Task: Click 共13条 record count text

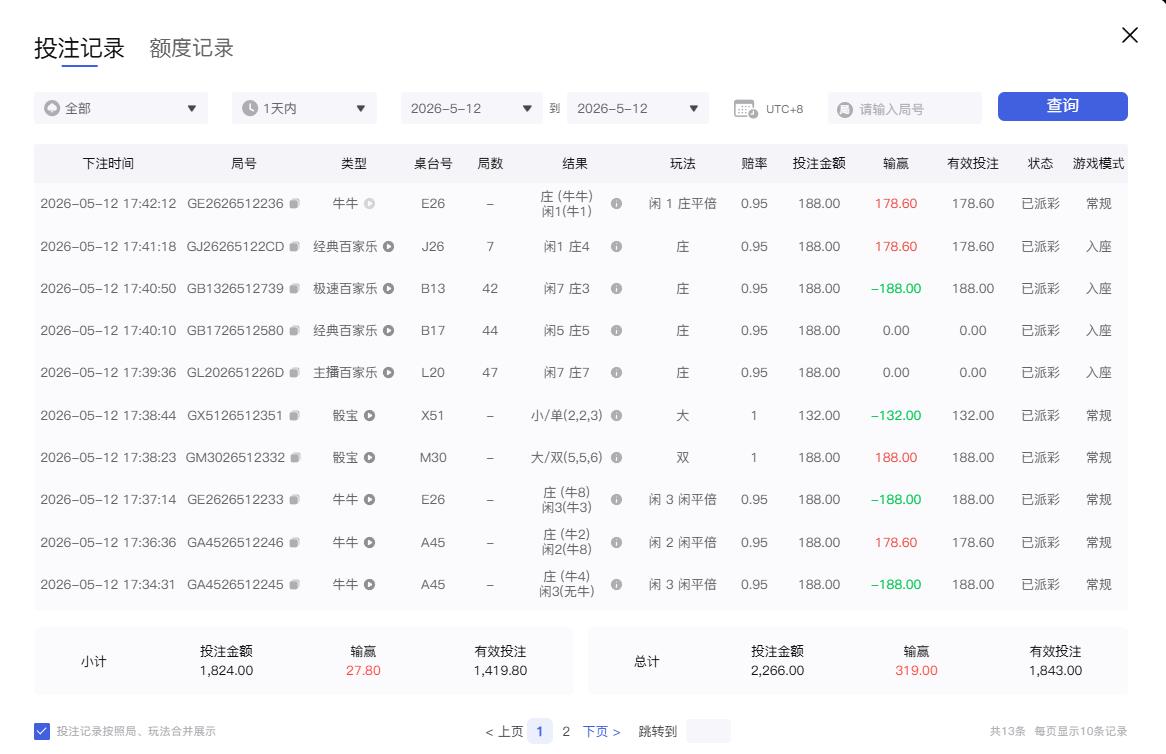Action: [x=1008, y=732]
